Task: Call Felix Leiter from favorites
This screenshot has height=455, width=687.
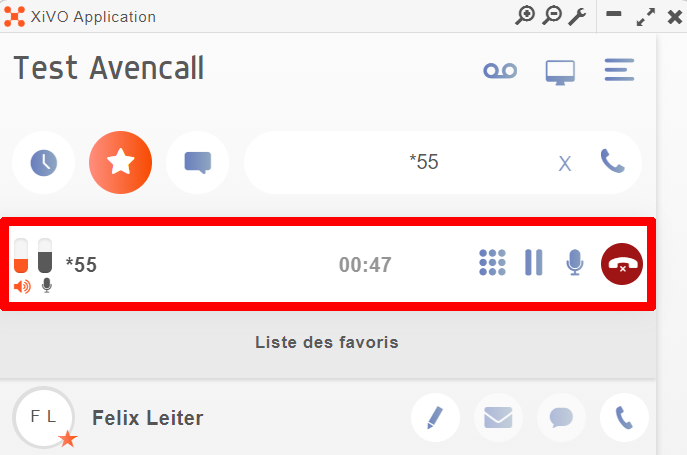Action: (624, 417)
